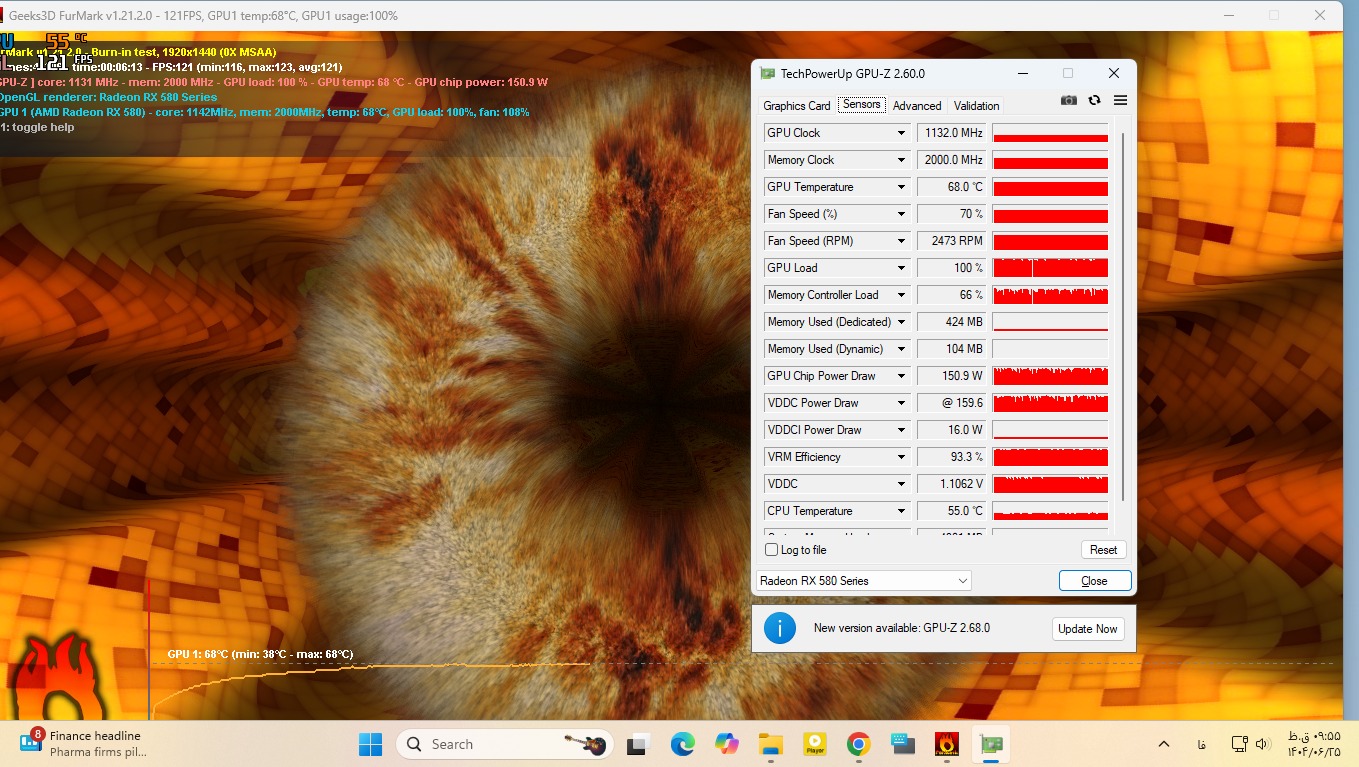This screenshot has width=1359, height=767.
Task: Open the Memory Controller Load dropdown
Action: [901, 295]
